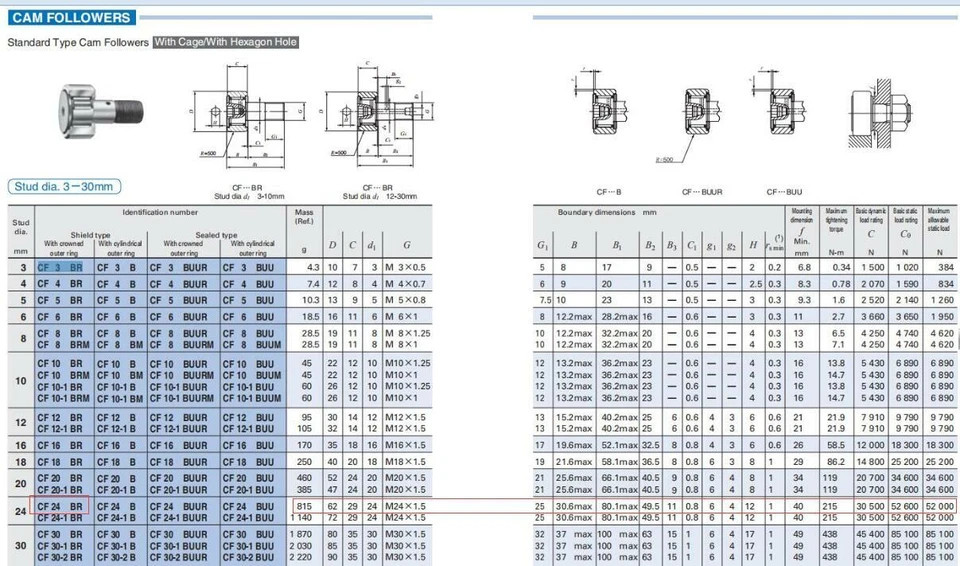Select the 'CF 16 BR' cell
960x566 pixels.
click(60, 445)
